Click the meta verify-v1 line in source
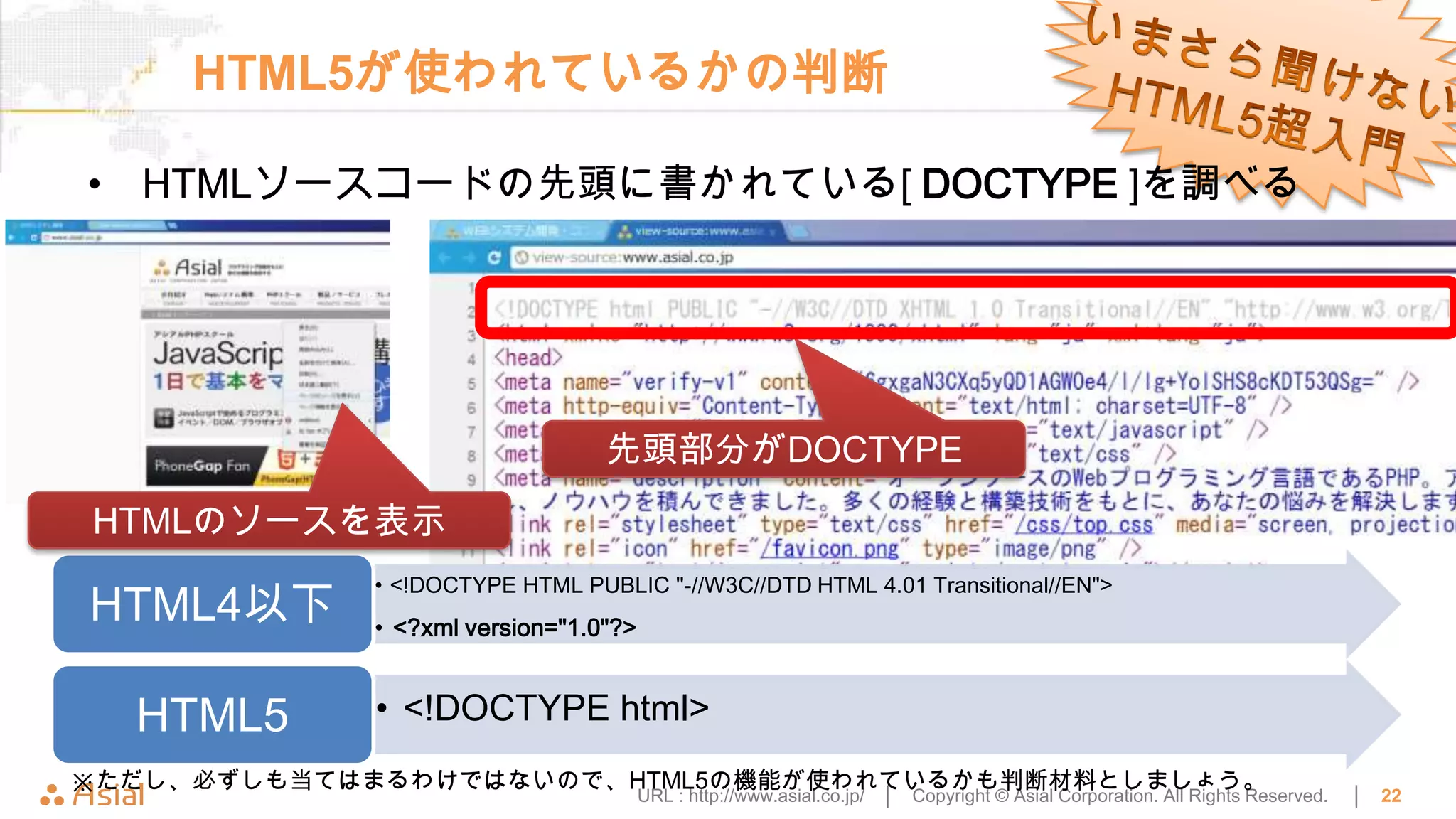 point(956,382)
